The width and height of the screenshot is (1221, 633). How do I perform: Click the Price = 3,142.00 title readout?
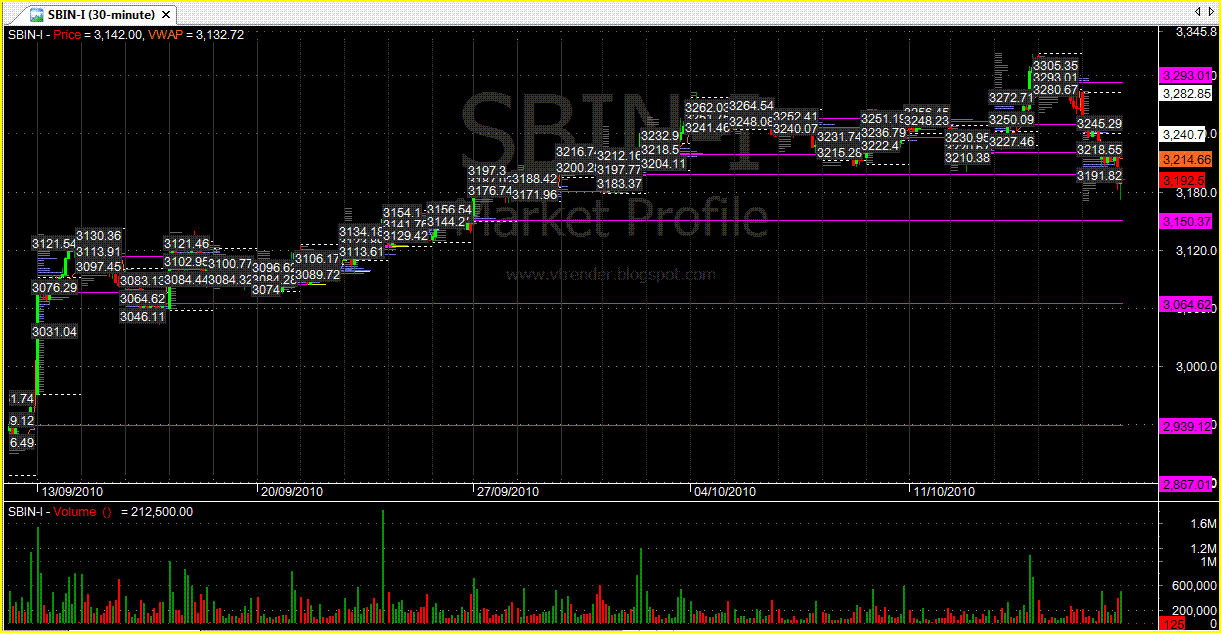coord(100,34)
